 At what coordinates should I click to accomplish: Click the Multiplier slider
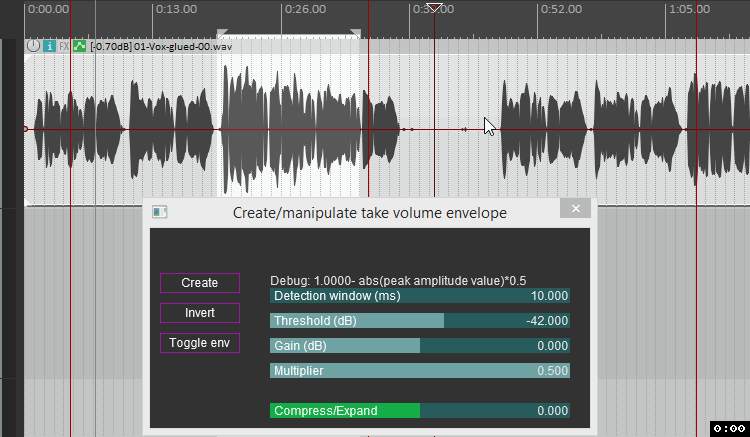(x=420, y=371)
